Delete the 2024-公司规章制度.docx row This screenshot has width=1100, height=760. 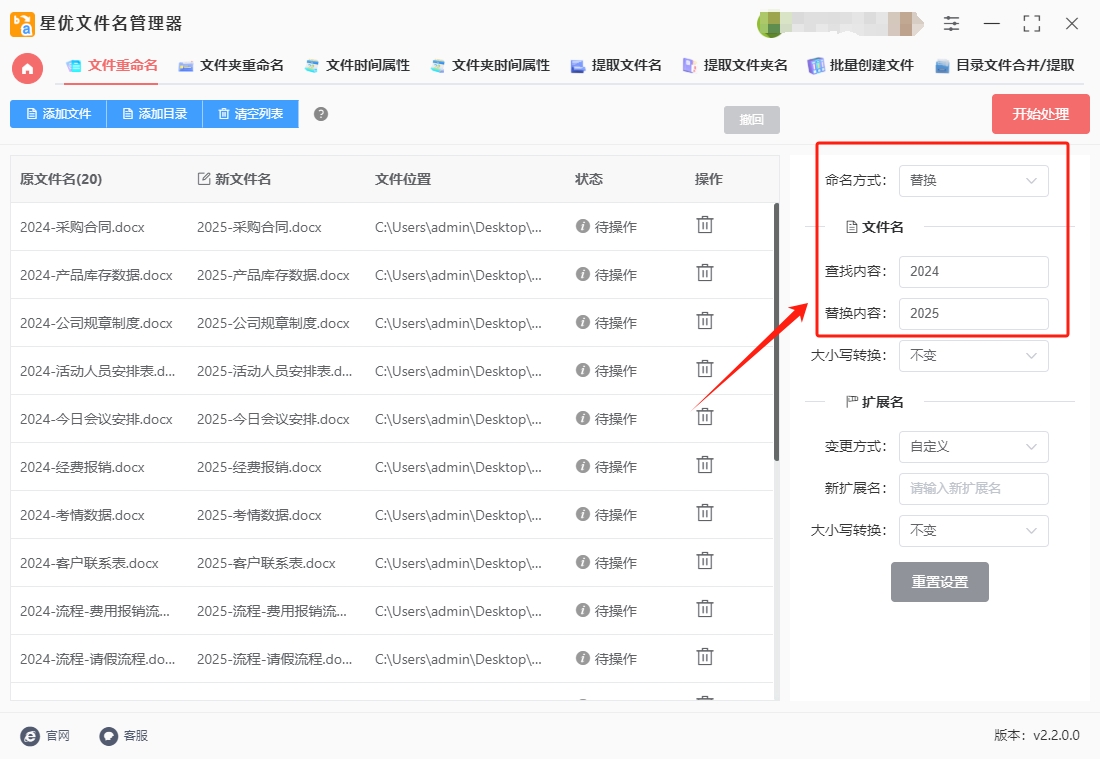704,321
